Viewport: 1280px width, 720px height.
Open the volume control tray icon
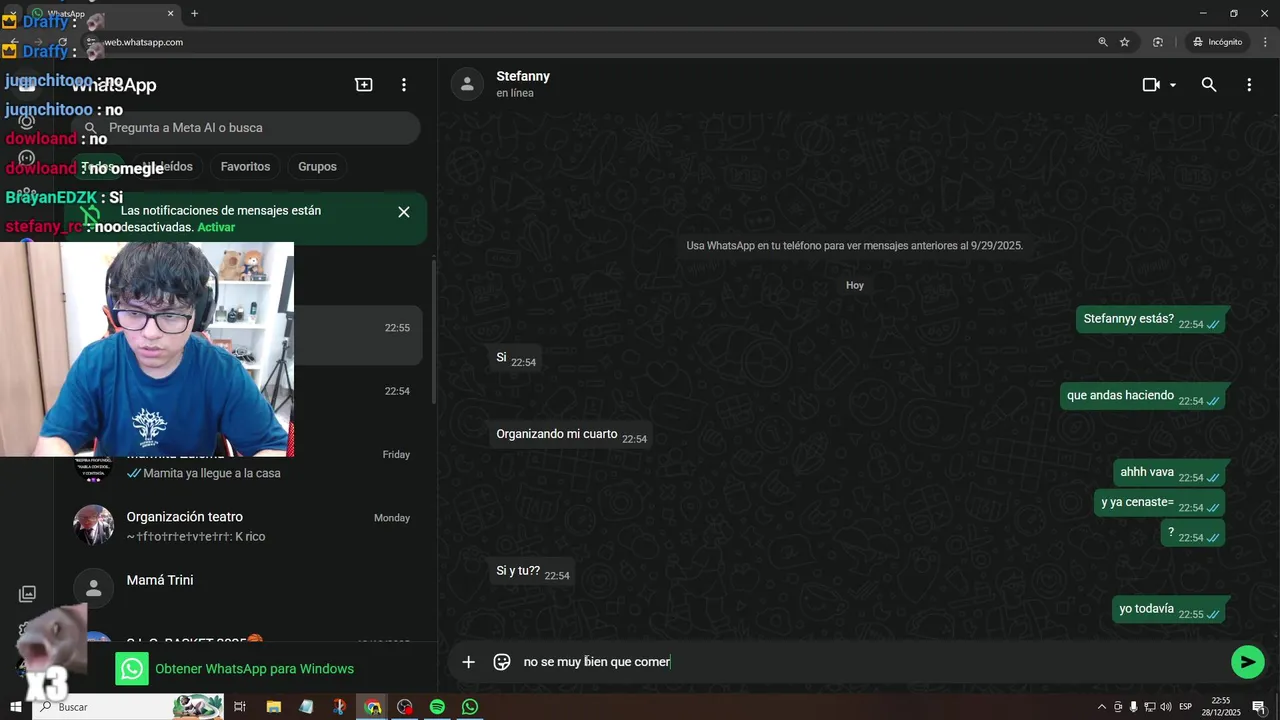(x=1165, y=707)
